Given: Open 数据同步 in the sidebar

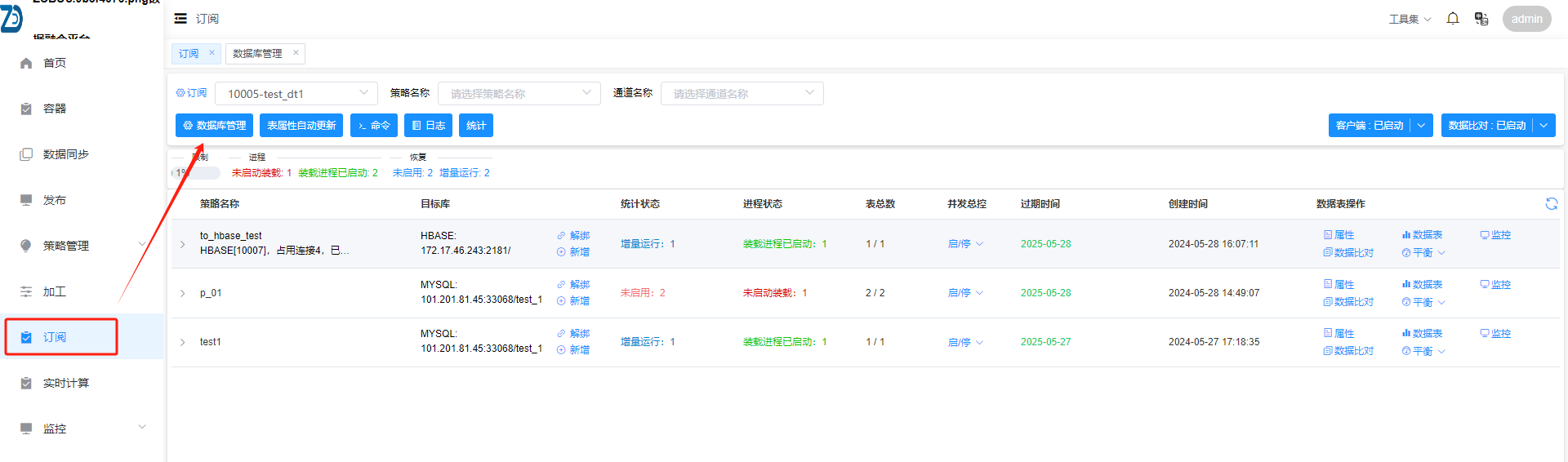Looking at the screenshot, I should [65, 154].
